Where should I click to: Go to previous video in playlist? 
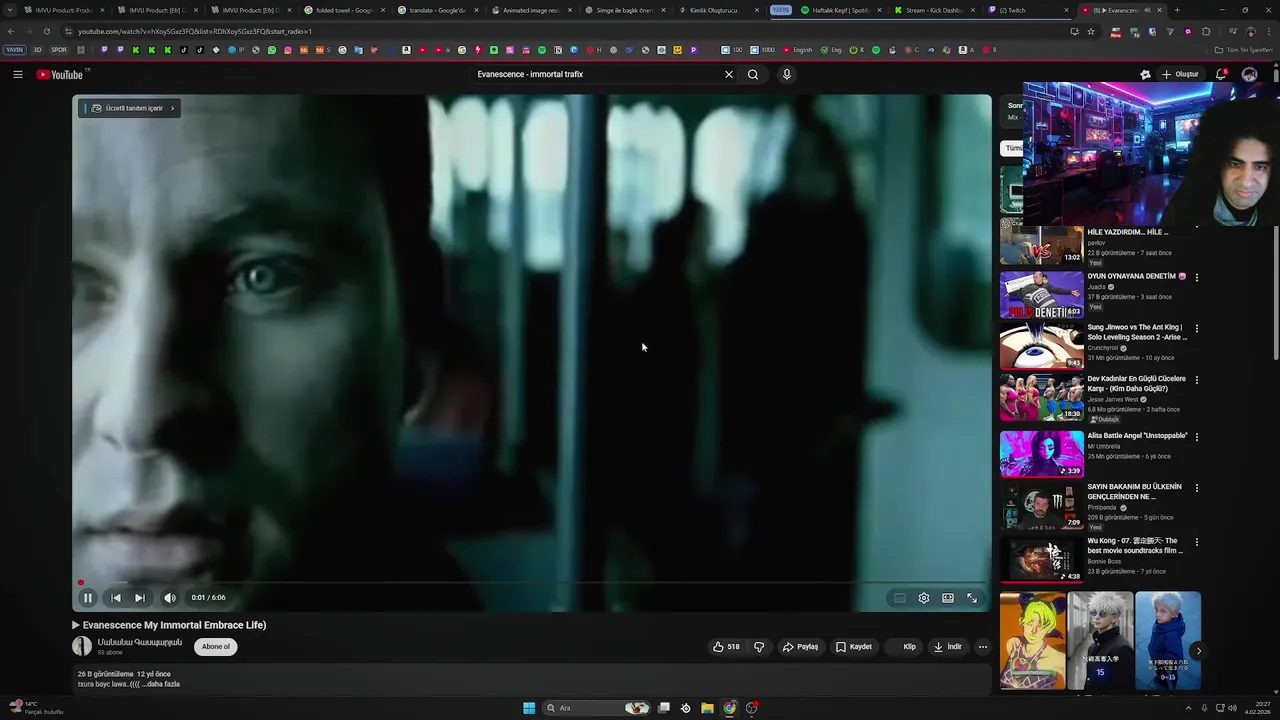tap(116, 598)
